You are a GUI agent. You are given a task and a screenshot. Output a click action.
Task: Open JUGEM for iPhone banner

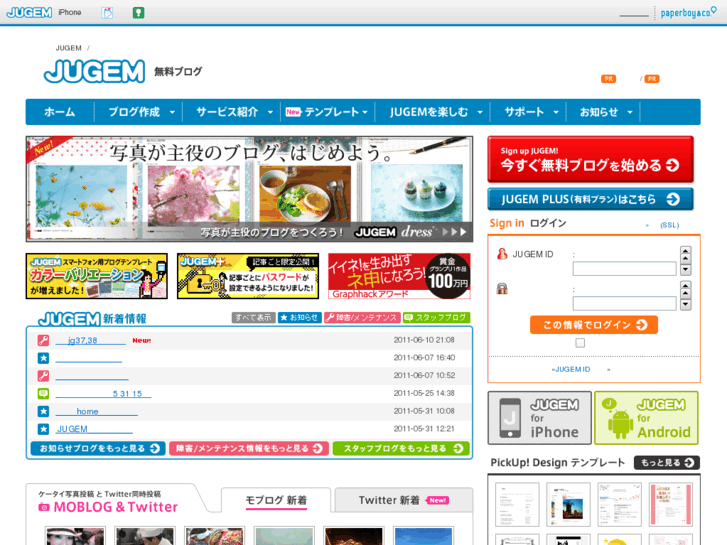[x=540, y=418]
